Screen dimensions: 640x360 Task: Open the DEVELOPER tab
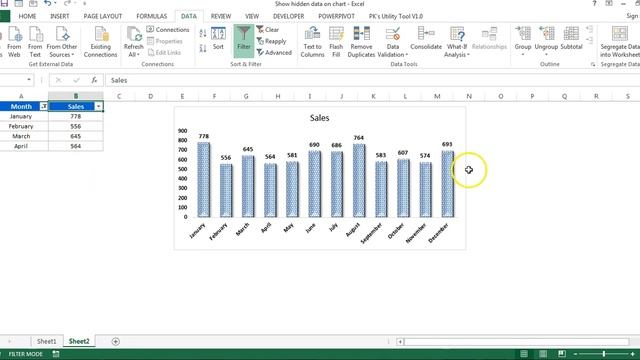tap(289, 16)
